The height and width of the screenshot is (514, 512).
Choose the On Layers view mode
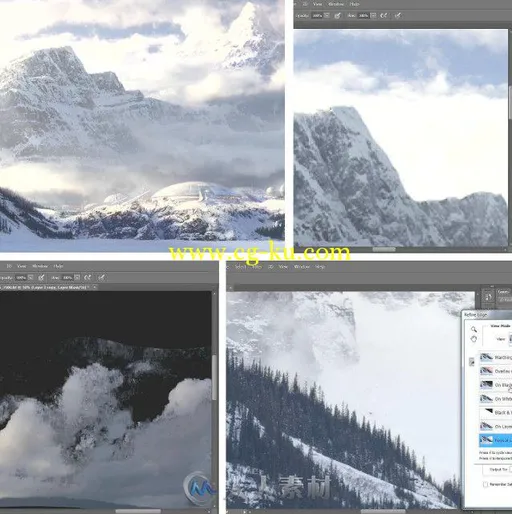coord(496,426)
